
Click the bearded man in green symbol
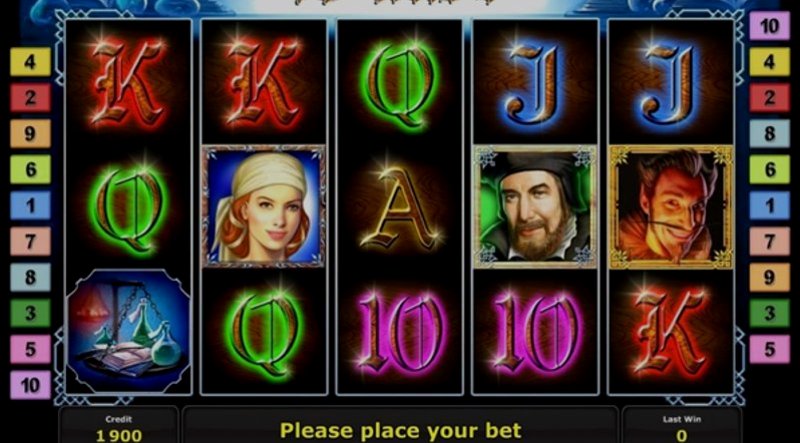pyautogui.click(x=535, y=206)
